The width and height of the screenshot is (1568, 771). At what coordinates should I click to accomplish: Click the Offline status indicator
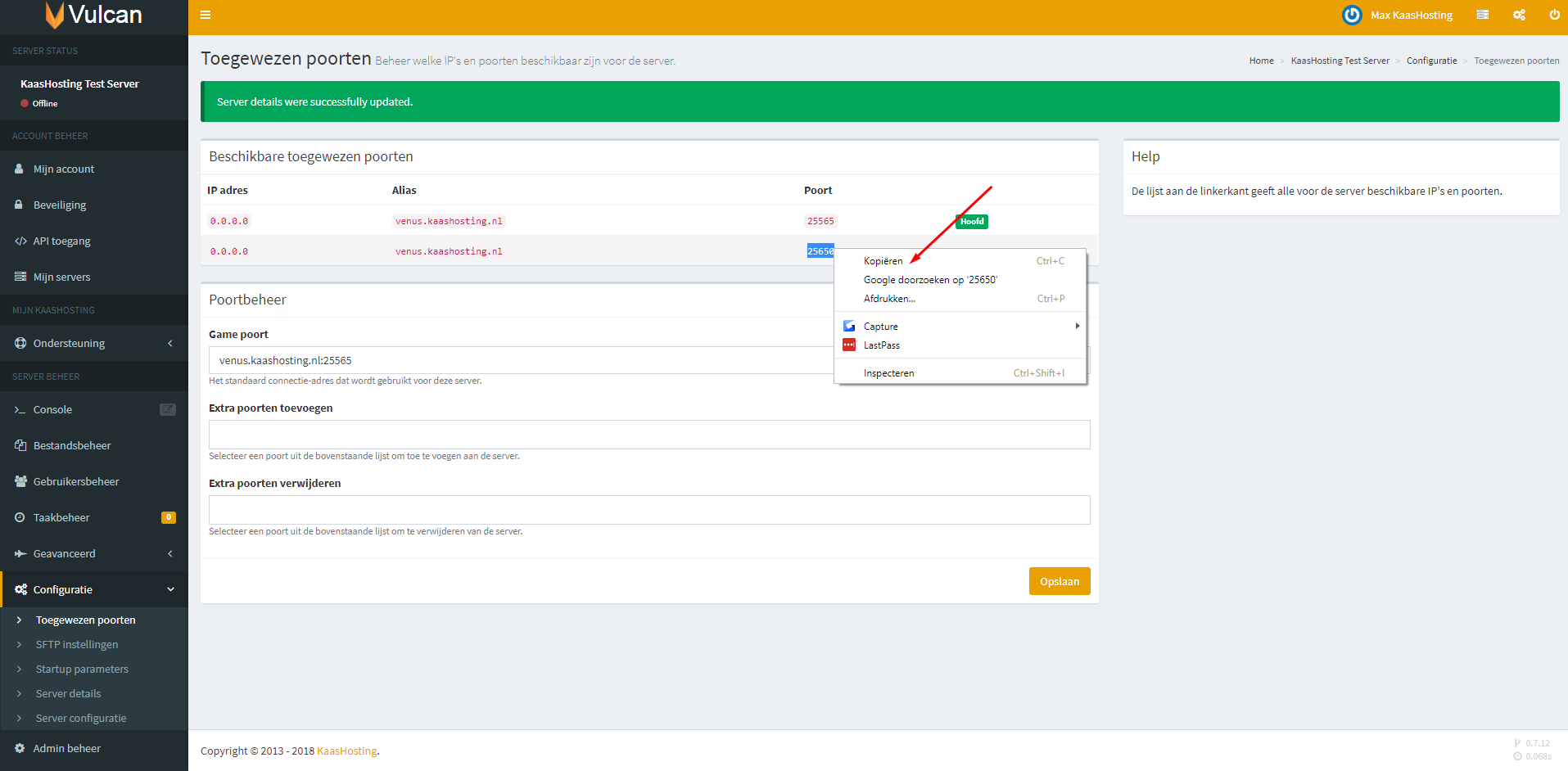tap(39, 103)
